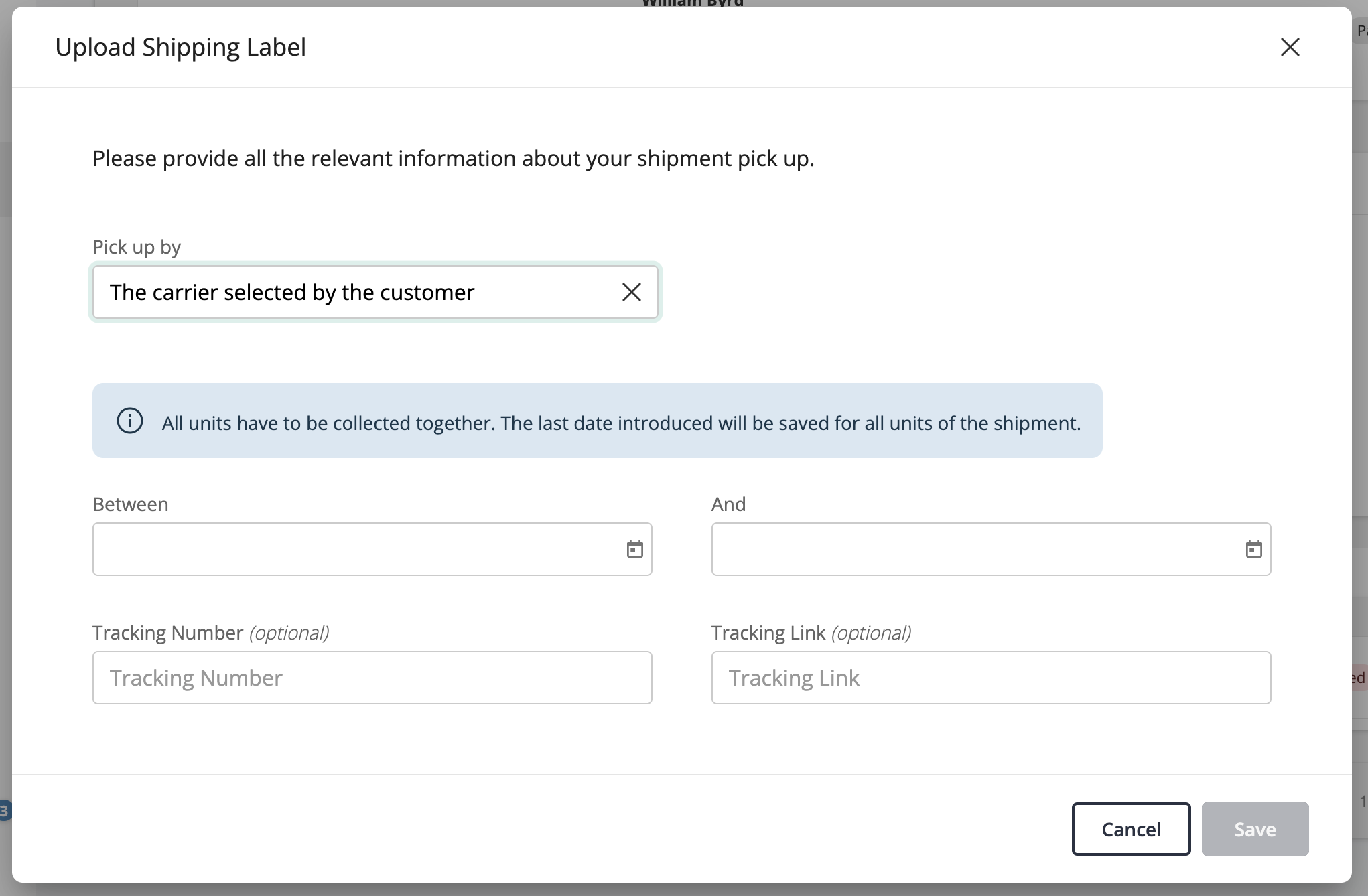Close the Upload Shipping Label dialog

click(1290, 47)
